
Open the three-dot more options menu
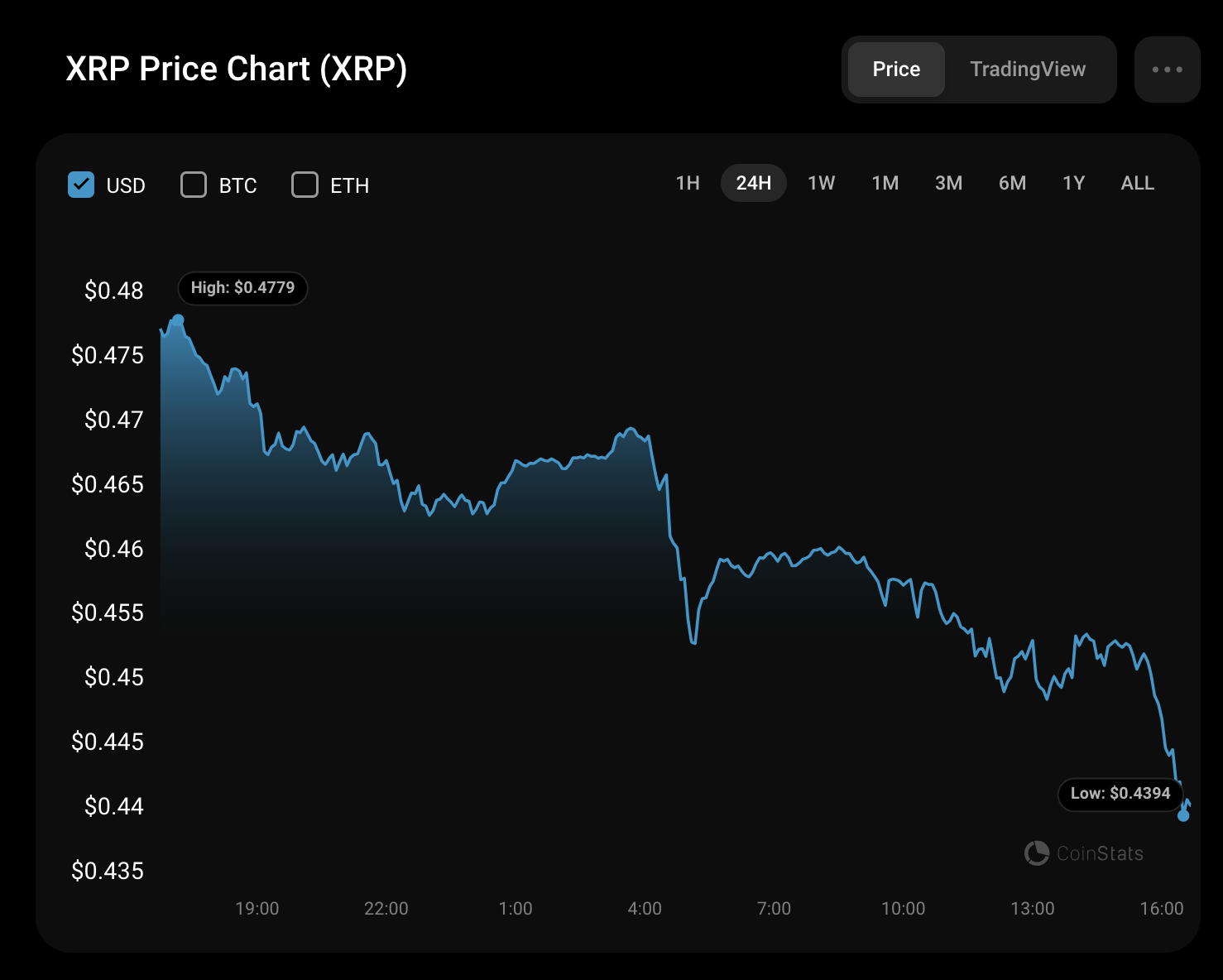click(1167, 70)
